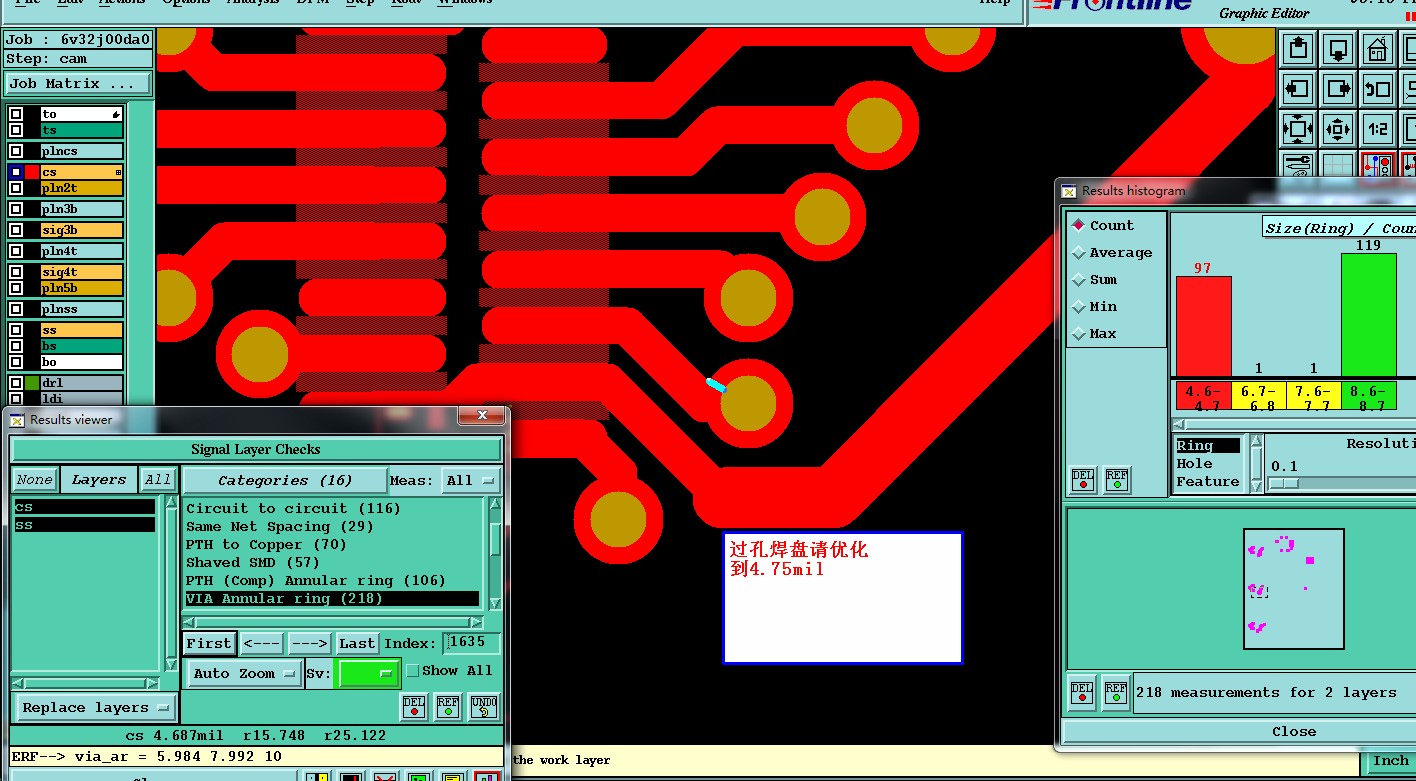Select the Max radio option
The image size is (1416, 781).
tap(1078, 334)
